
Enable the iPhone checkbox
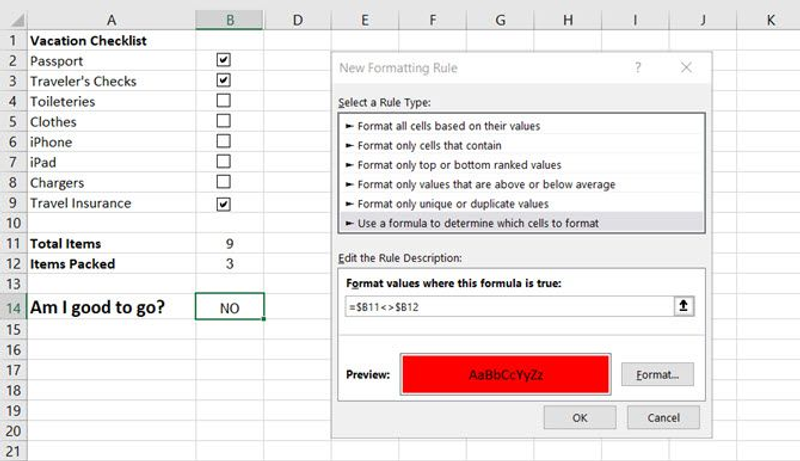[x=224, y=141]
